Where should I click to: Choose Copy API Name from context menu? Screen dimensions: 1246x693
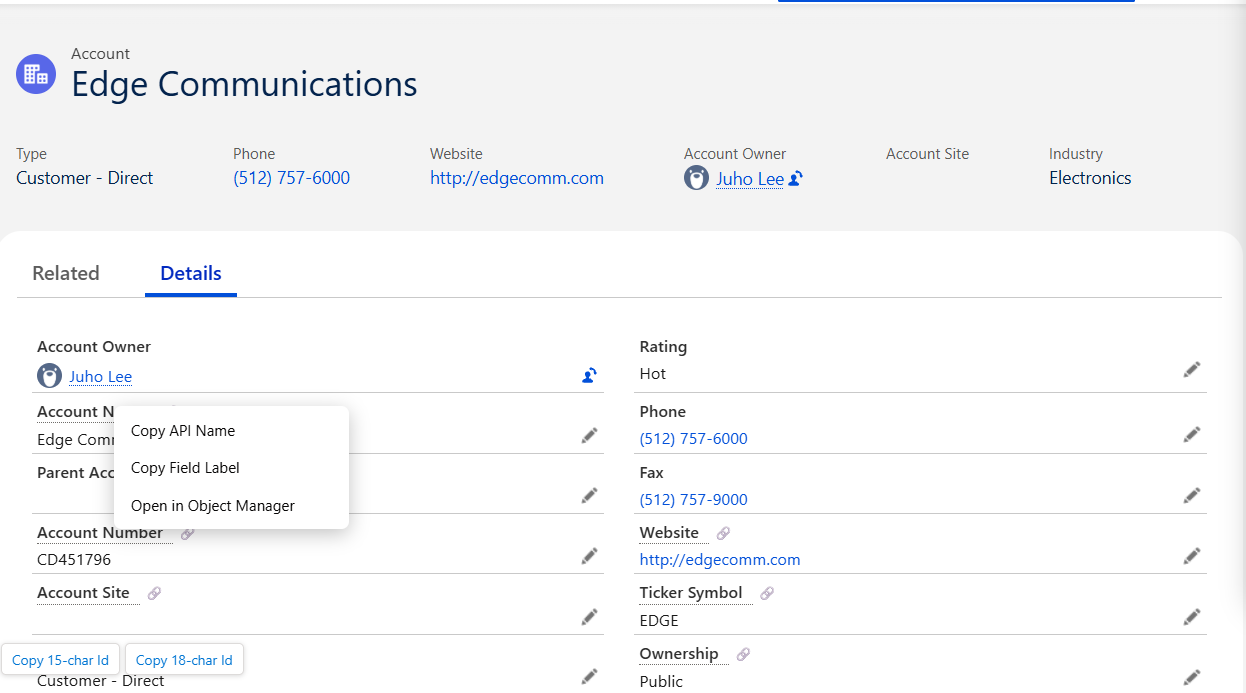231,430
